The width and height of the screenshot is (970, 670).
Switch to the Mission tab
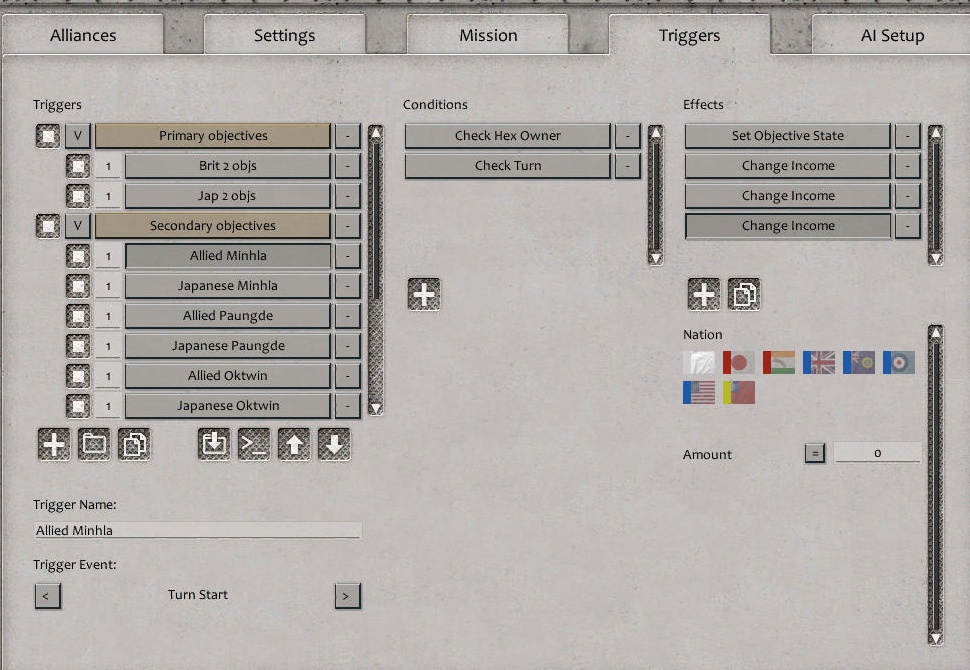488,35
